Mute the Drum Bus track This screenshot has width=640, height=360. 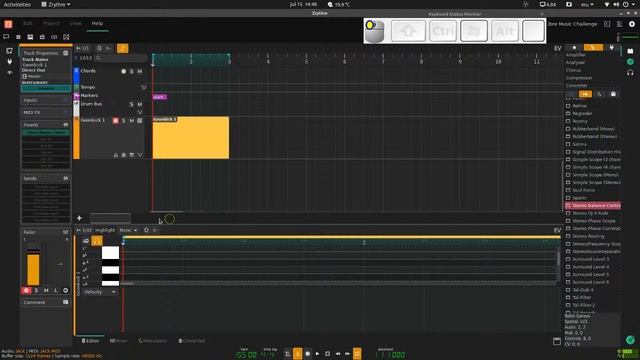click(140, 104)
